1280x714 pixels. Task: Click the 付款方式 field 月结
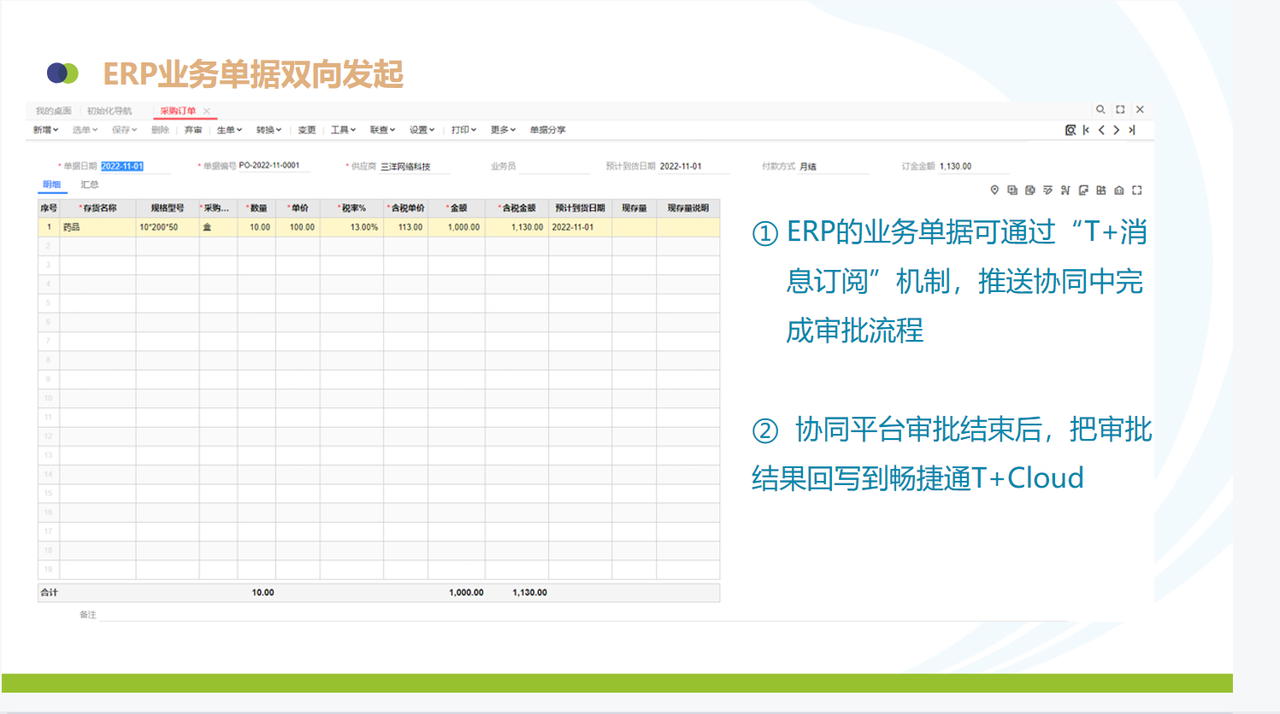pyautogui.click(x=834, y=167)
